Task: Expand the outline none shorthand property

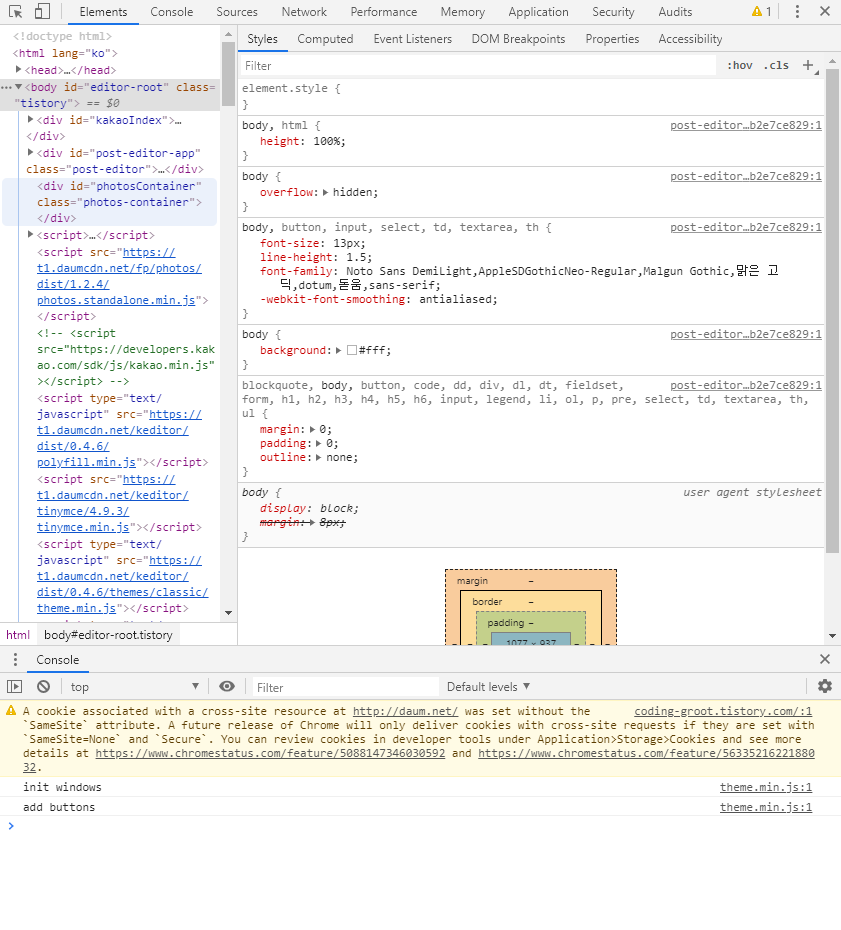Action: click(x=318, y=457)
